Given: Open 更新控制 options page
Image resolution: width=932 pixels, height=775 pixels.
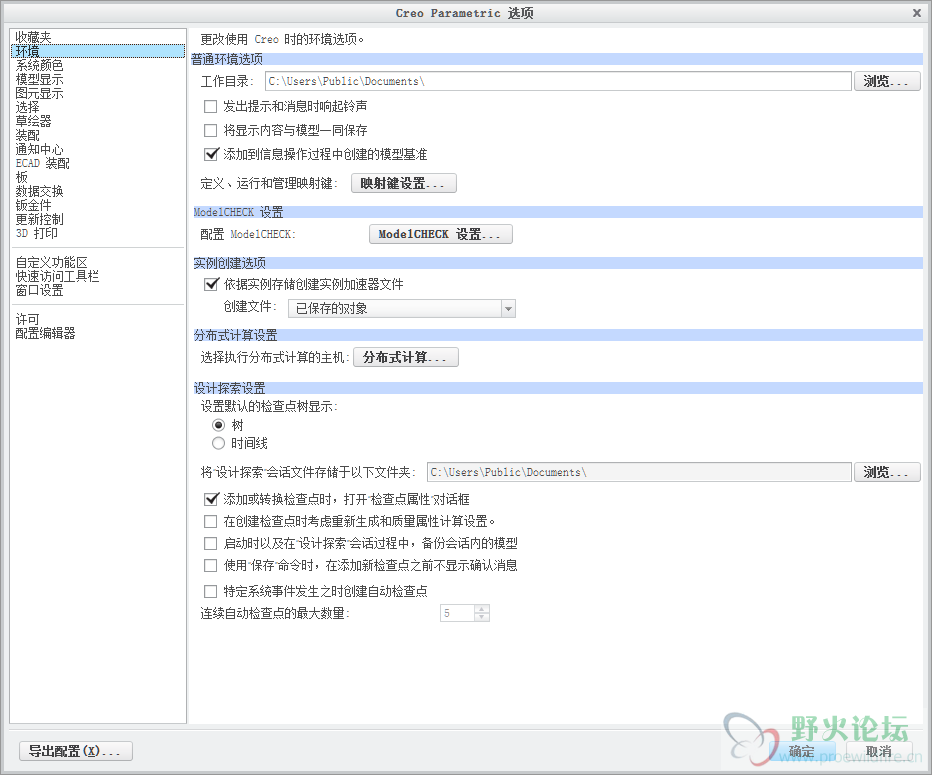Looking at the screenshot, I should [x=39, y=219].
